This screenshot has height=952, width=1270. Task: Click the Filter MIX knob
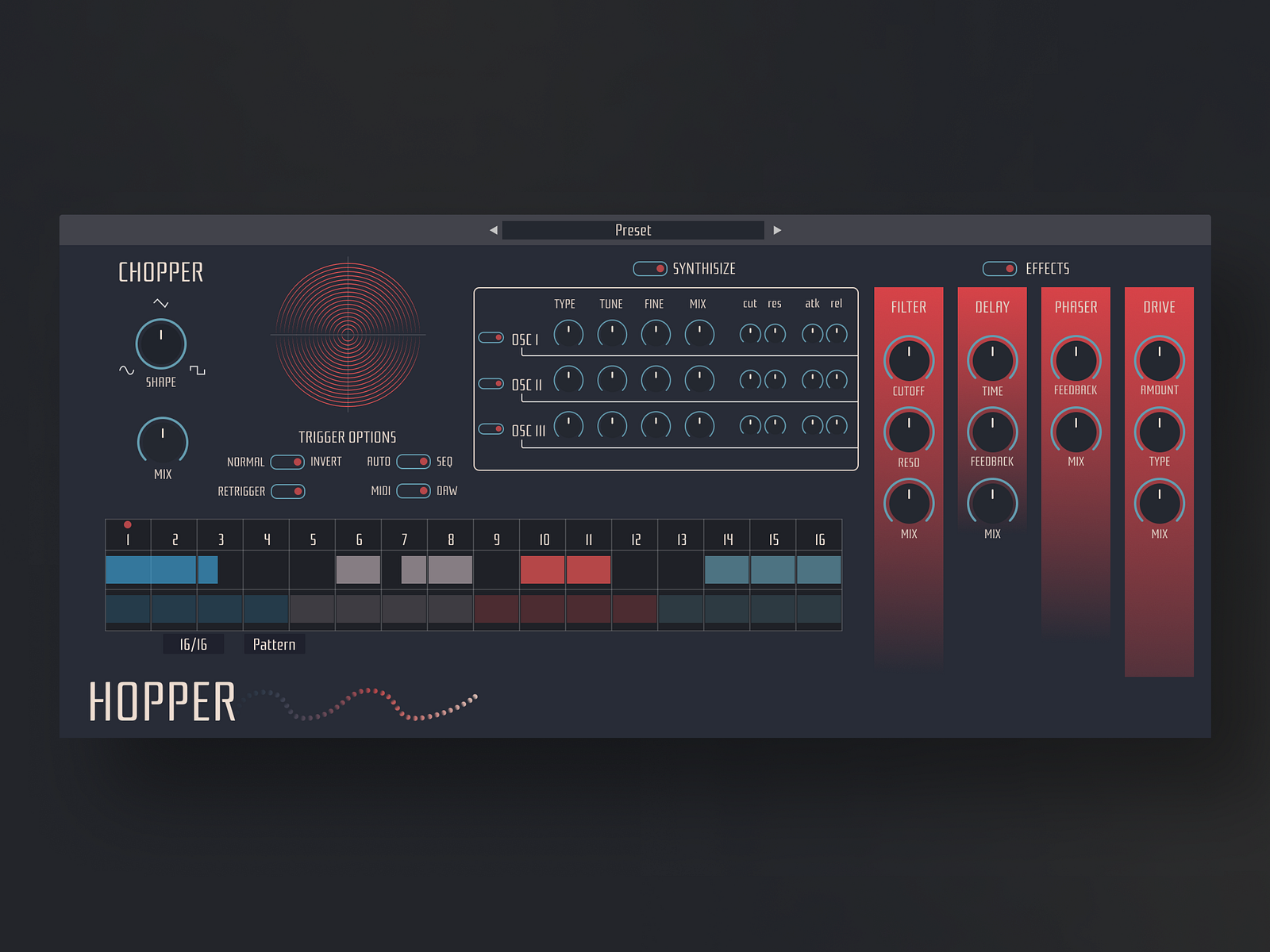(909, 504)
